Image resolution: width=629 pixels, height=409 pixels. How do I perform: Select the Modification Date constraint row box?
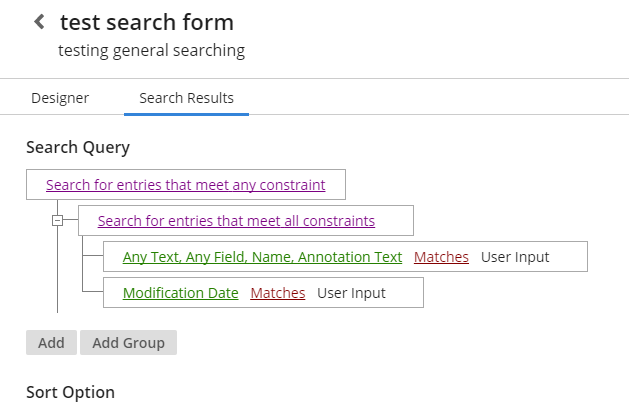[263, 293]
